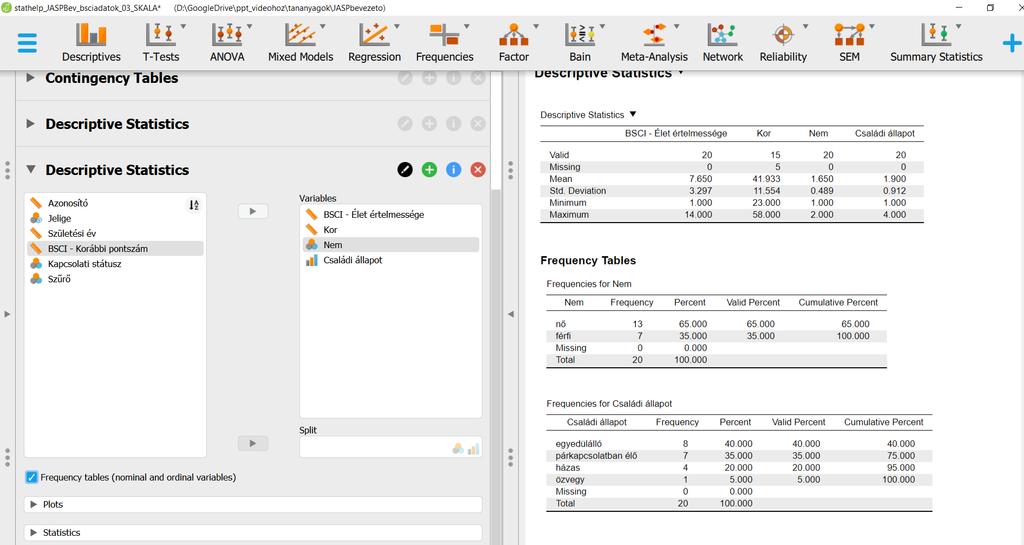The height and width of the screenshot is (545, 1024).
Task: Open the T-Tests module menu
Action: pyautogui.click(x=161, y=42)
